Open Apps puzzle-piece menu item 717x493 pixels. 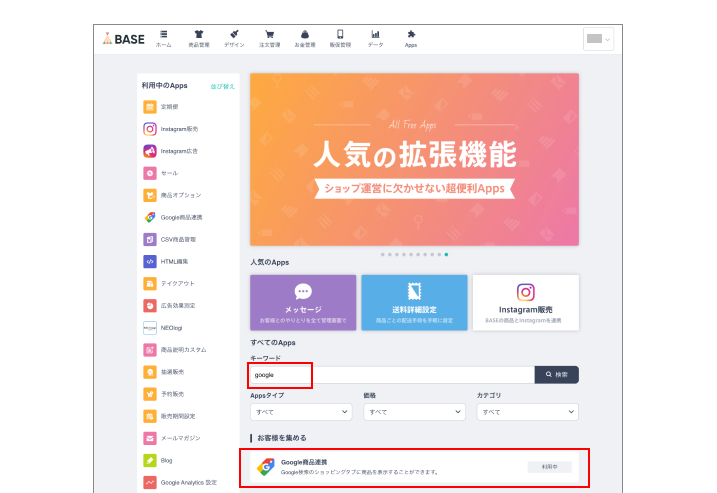tap(411, 39)
